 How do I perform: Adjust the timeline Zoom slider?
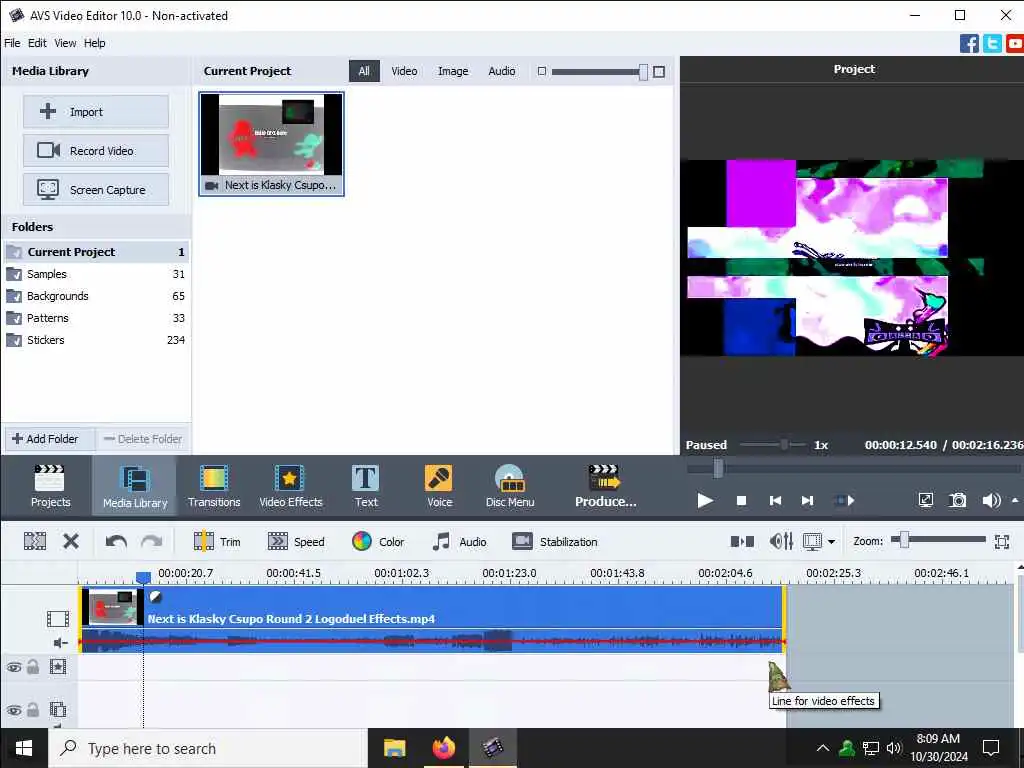tap(904, 540)
